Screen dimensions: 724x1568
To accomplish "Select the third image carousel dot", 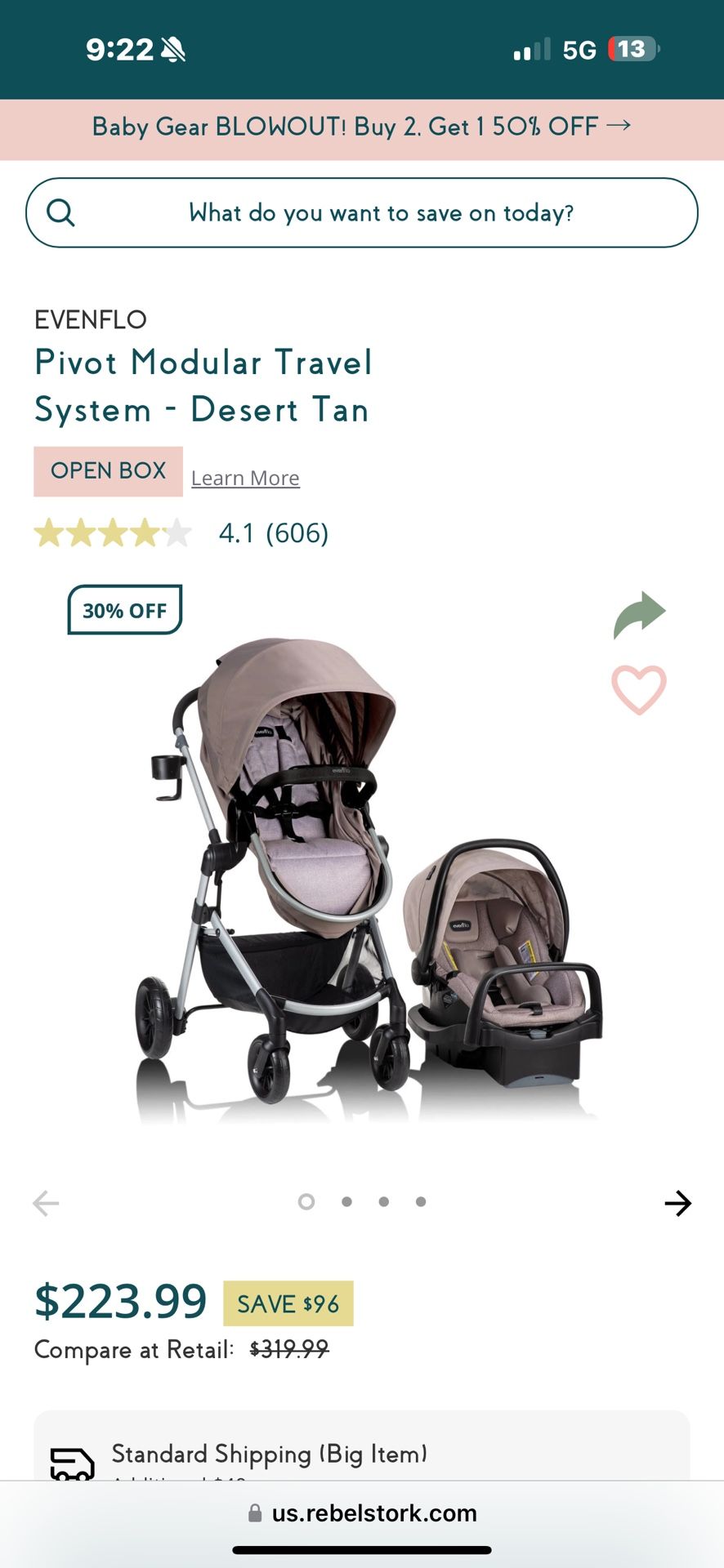I will click(x=384, y=1201).
